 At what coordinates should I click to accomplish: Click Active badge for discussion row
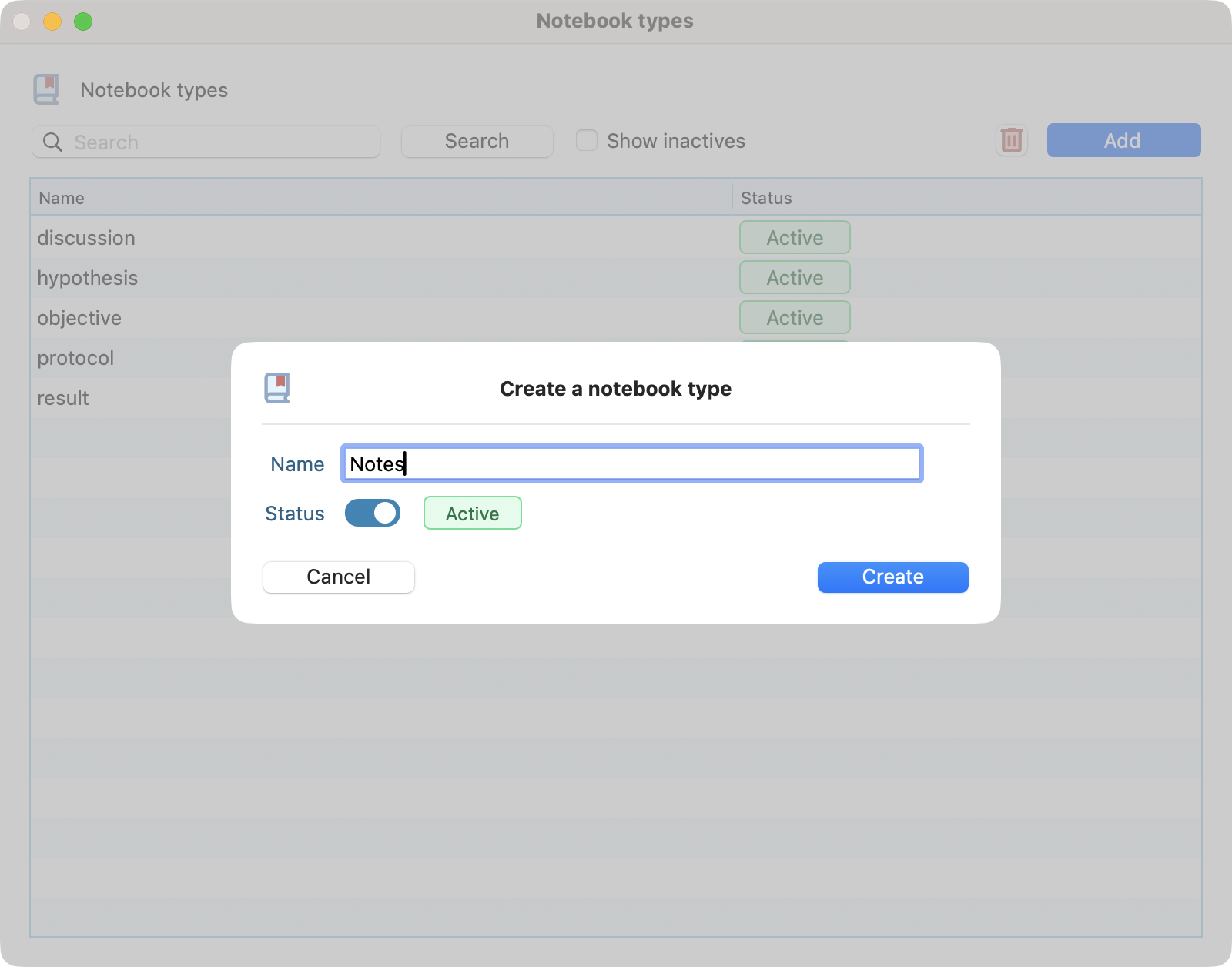795,238
